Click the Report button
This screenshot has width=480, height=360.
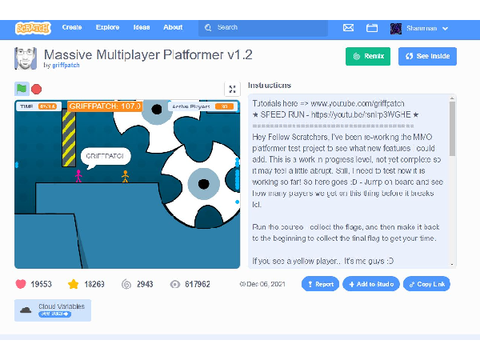320,284
